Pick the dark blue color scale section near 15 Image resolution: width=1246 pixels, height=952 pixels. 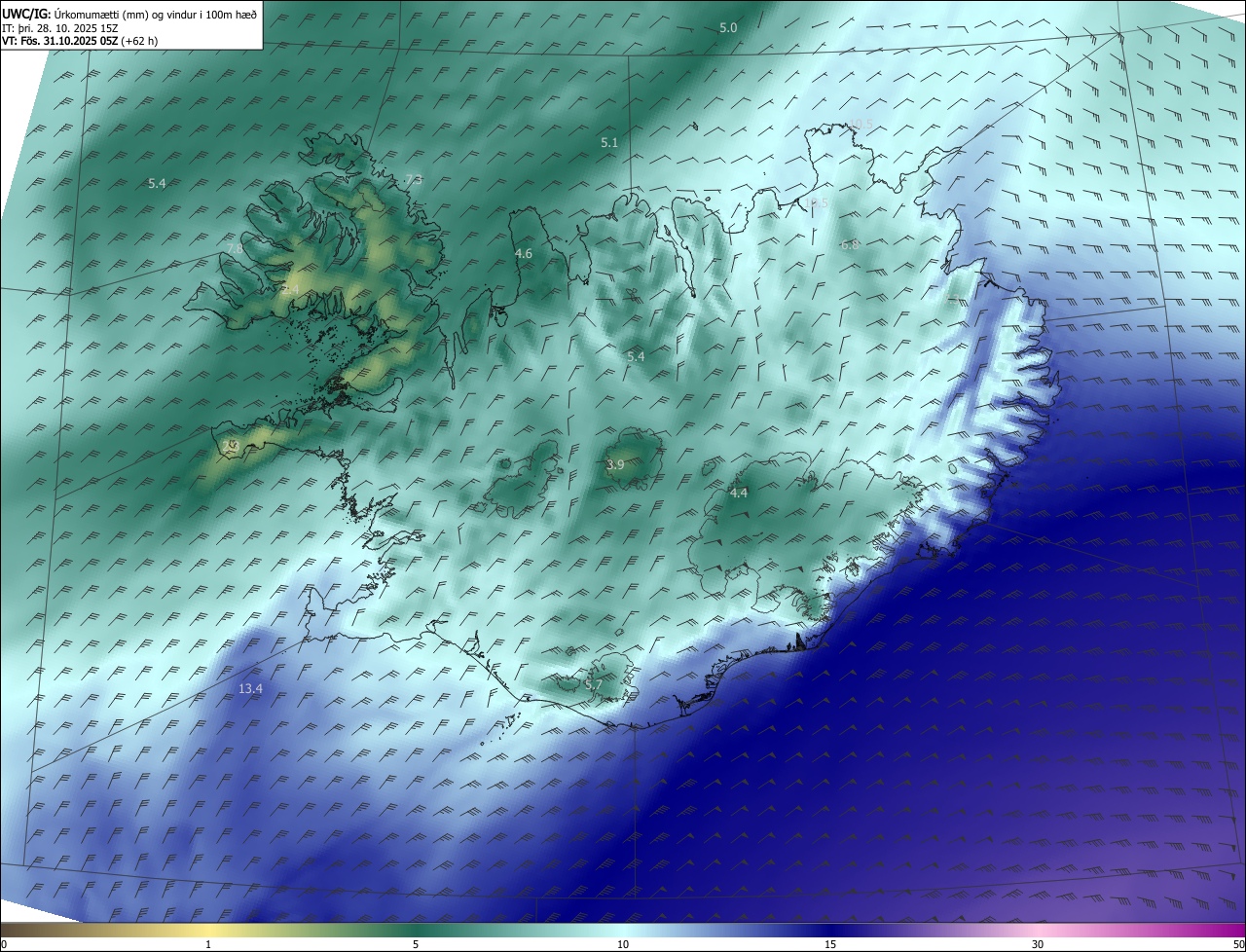click(x=830, y=930)
